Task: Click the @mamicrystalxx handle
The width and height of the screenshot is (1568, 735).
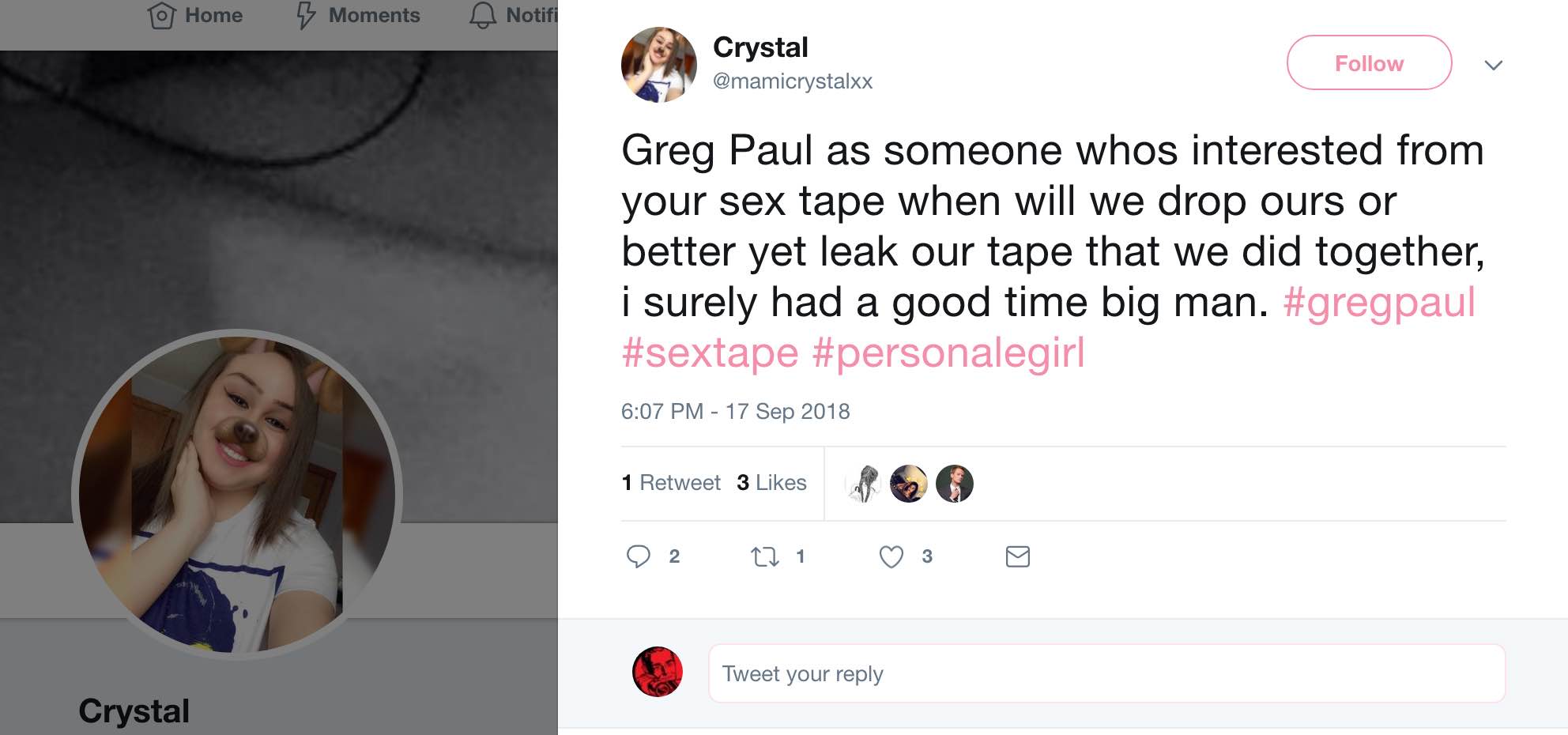Action: pyautogui.click(x=793, y=81)
